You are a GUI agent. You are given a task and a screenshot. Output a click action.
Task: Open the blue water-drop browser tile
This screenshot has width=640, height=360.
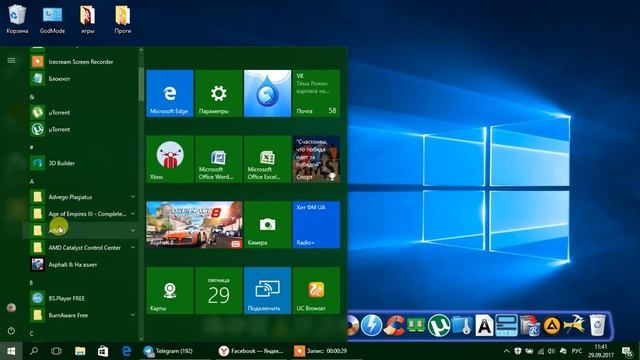click(x=267, y=93)
